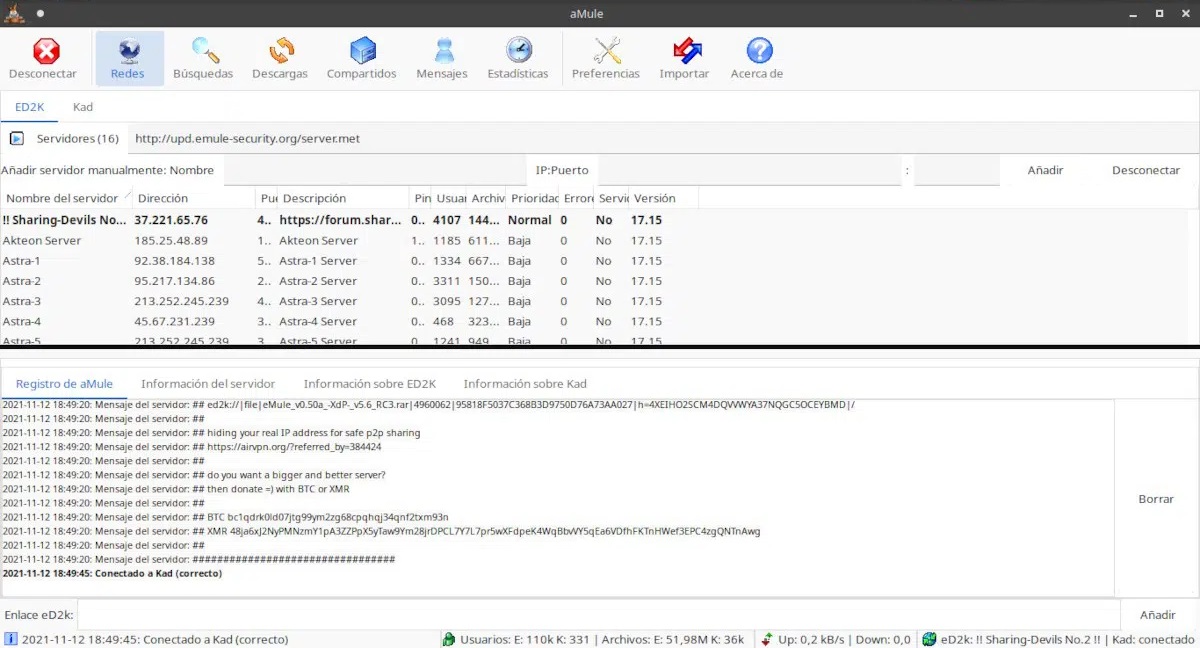
Task: Click the server.met URL input field
Action: (660, 138)
